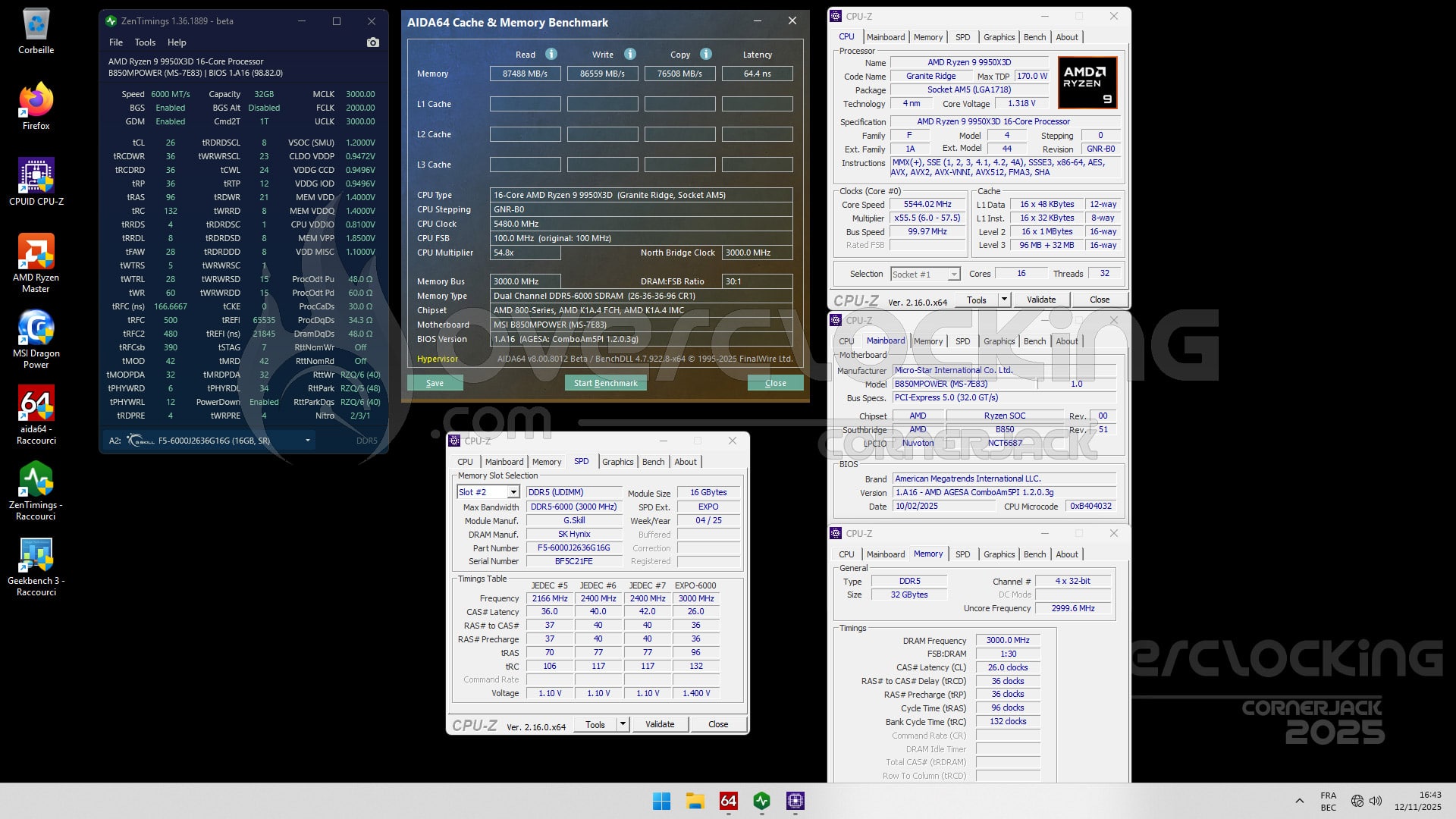
Task: Open the FRA BEC language switcher
Action: click(x=1328, y=801)
